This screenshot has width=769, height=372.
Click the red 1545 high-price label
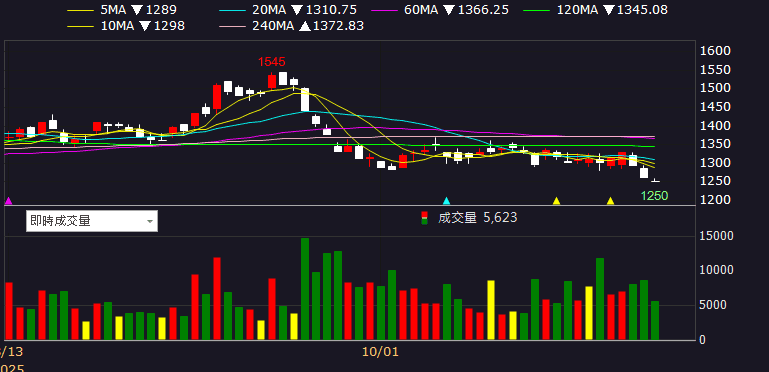tap(272, 62)
